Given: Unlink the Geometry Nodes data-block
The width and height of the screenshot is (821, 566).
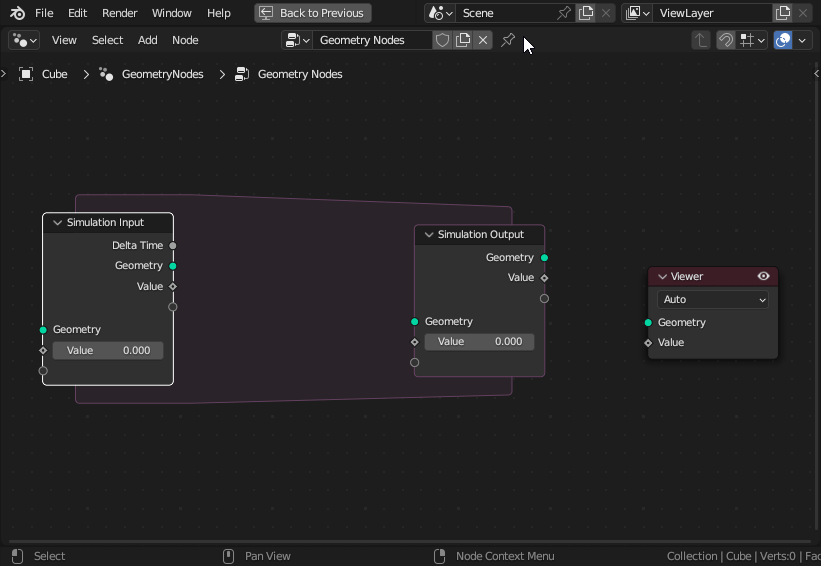Looking at the screenshot, I should 483,40.
